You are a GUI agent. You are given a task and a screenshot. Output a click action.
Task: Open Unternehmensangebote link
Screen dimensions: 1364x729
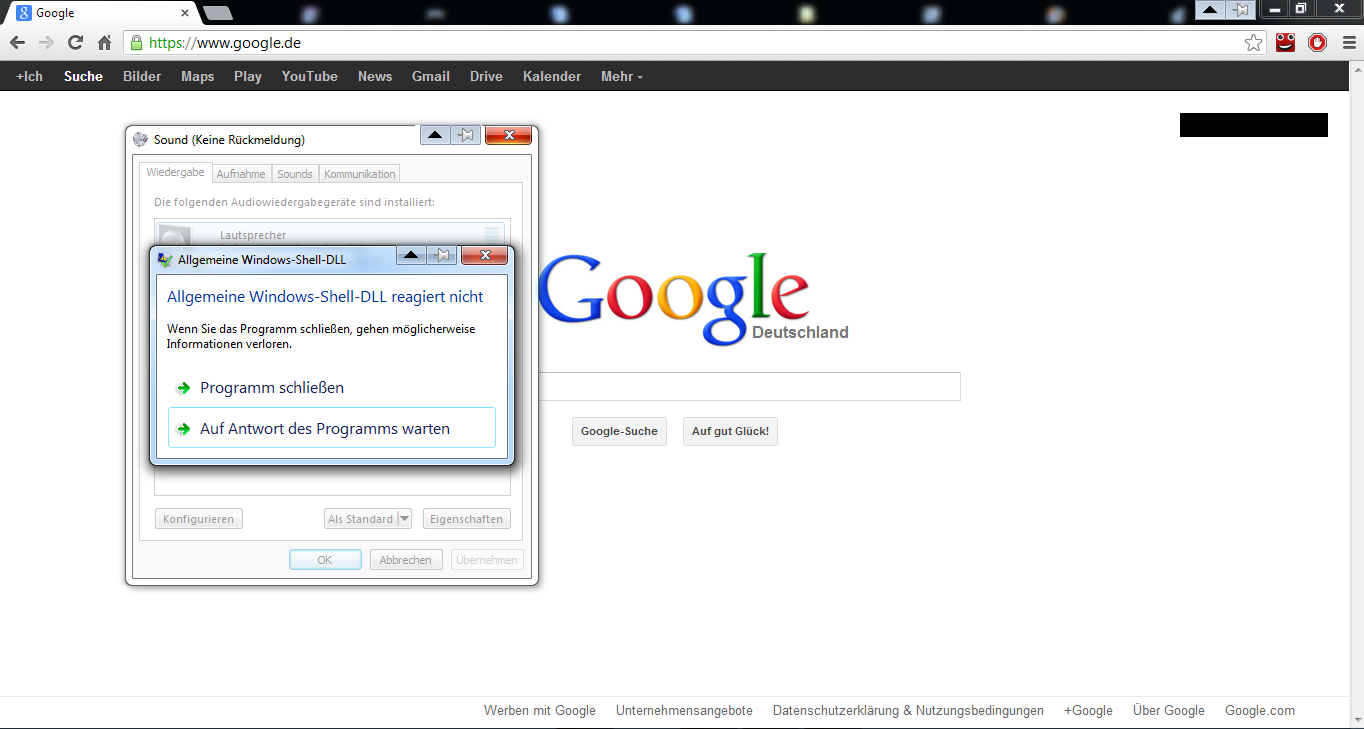[x=684, y=710]
